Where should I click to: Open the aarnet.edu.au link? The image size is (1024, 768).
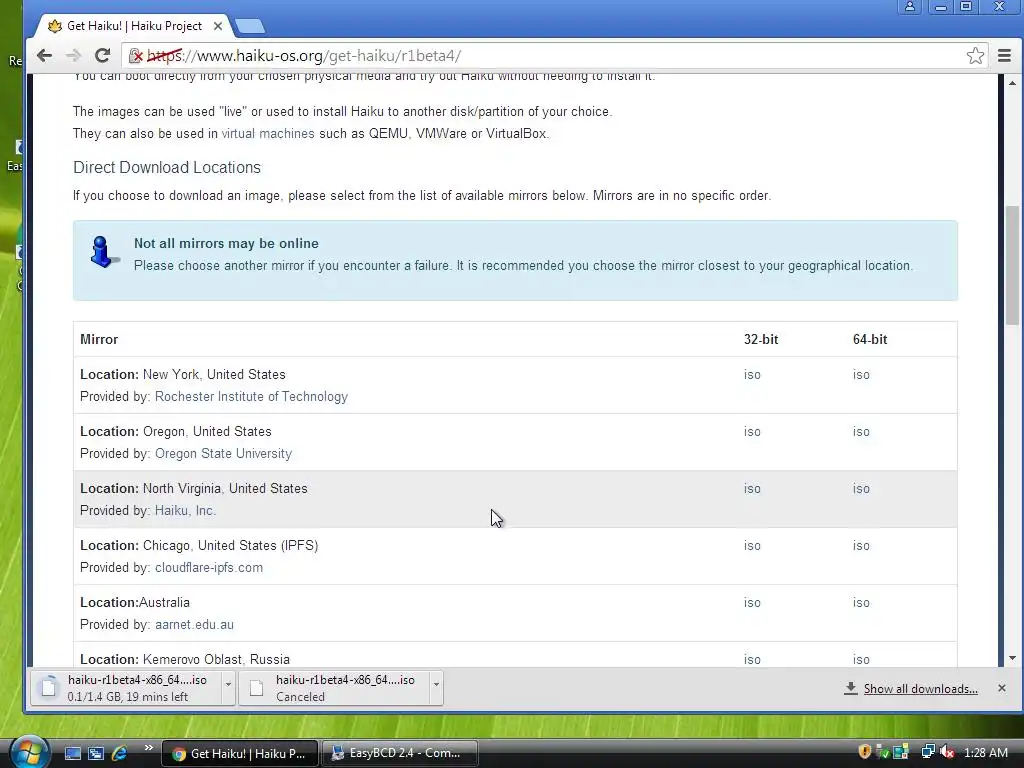click(194, 624)
